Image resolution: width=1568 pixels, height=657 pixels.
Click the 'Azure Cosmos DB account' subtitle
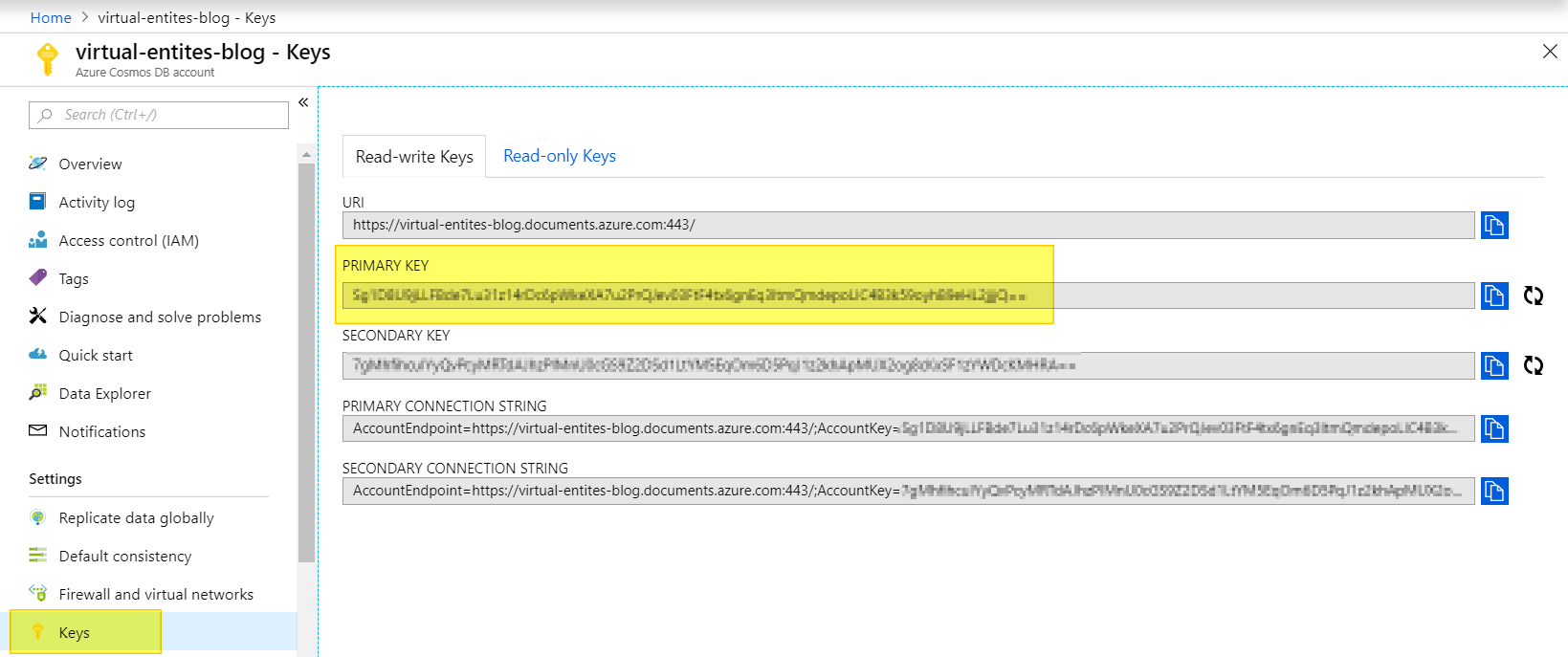[145, 73]
